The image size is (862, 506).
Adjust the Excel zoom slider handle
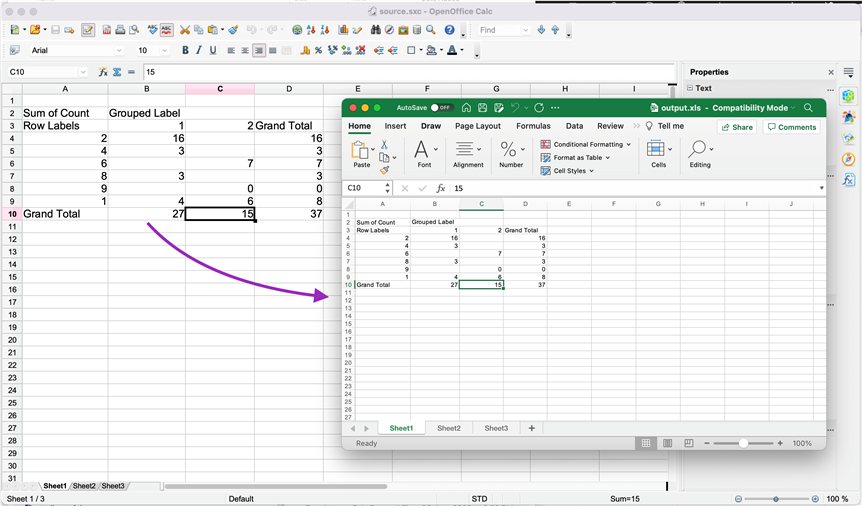coord(743,443)
